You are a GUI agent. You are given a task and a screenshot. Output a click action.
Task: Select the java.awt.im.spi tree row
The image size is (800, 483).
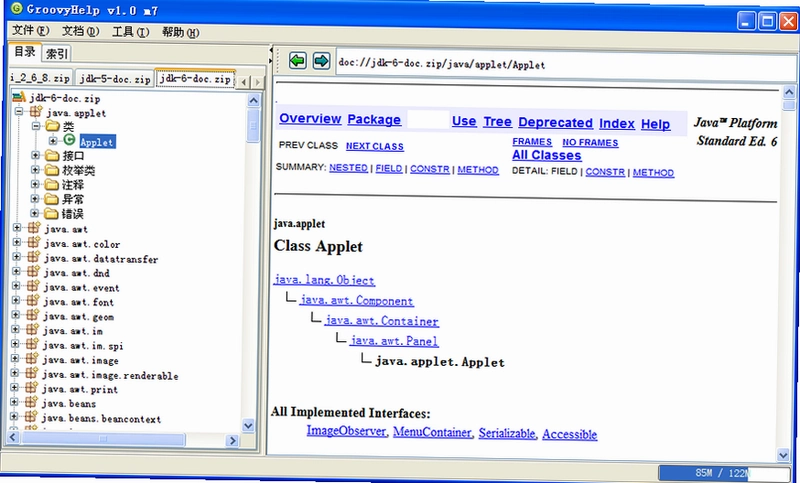(x=83, y=346)
